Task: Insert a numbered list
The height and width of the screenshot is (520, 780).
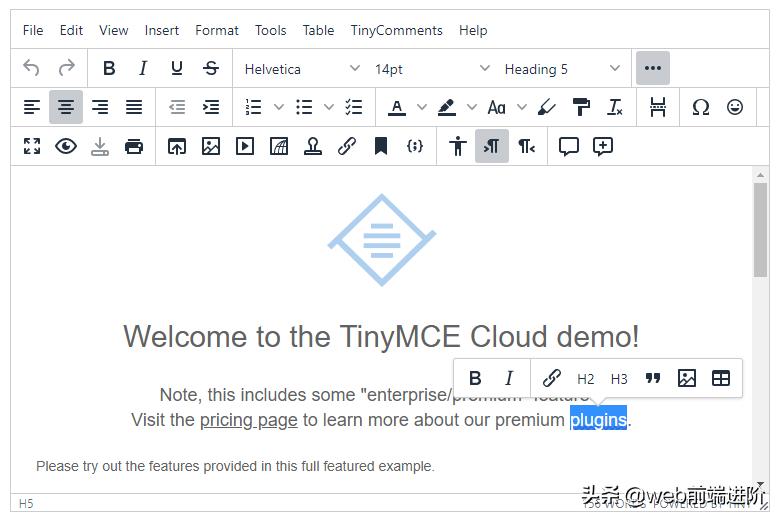Action: 254,107
